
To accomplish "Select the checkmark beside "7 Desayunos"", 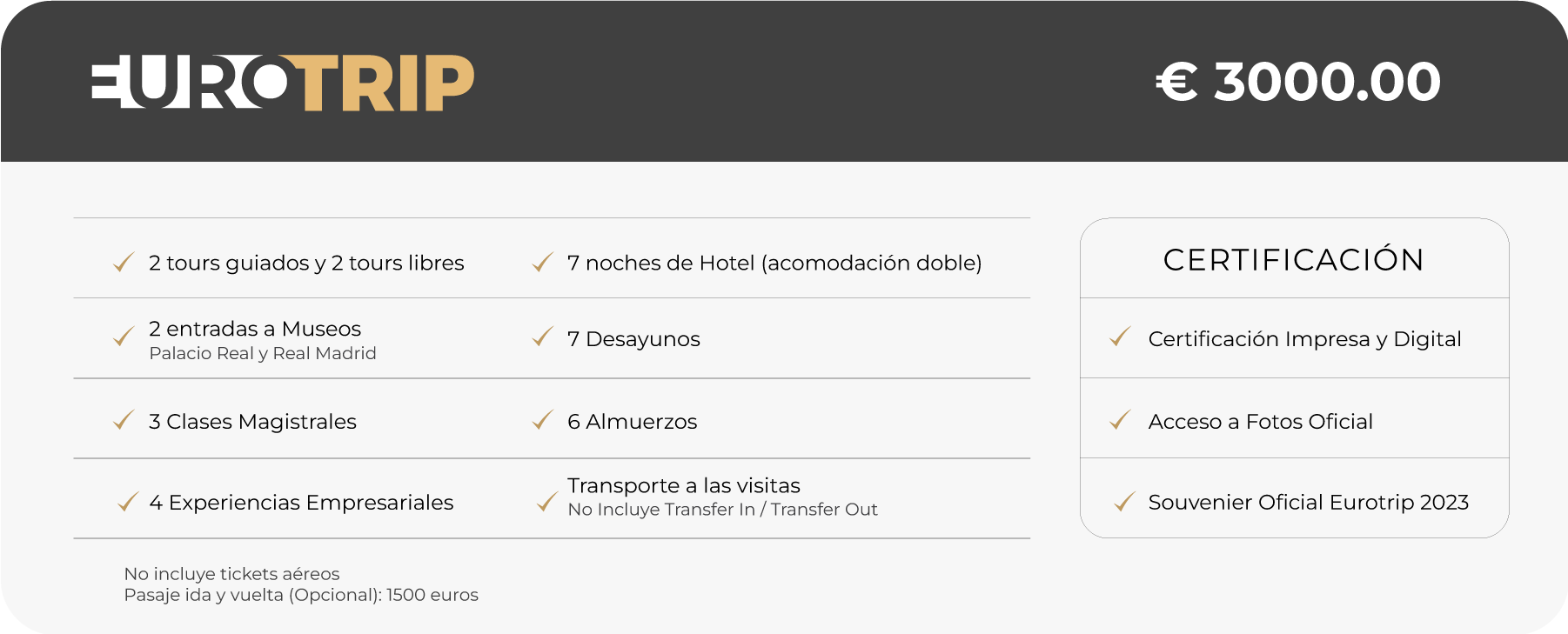I will tap(542, 337).
